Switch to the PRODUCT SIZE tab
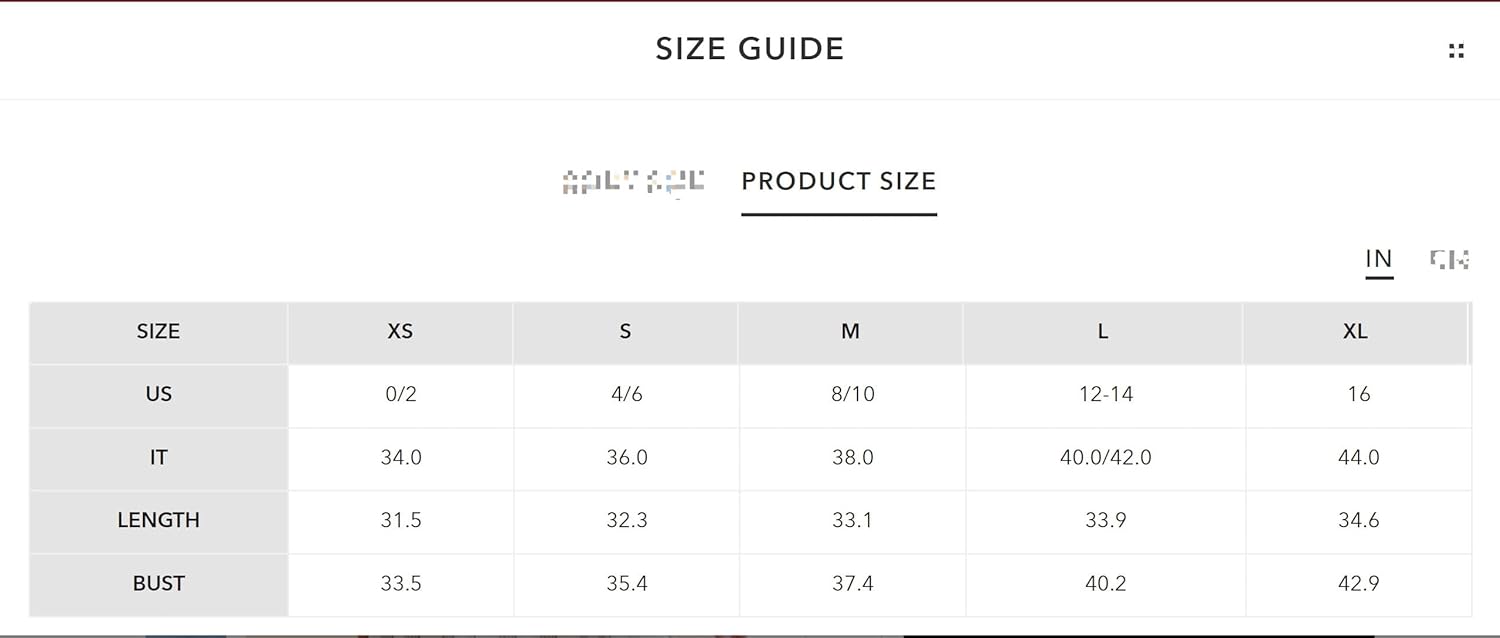 click(839, 181)
